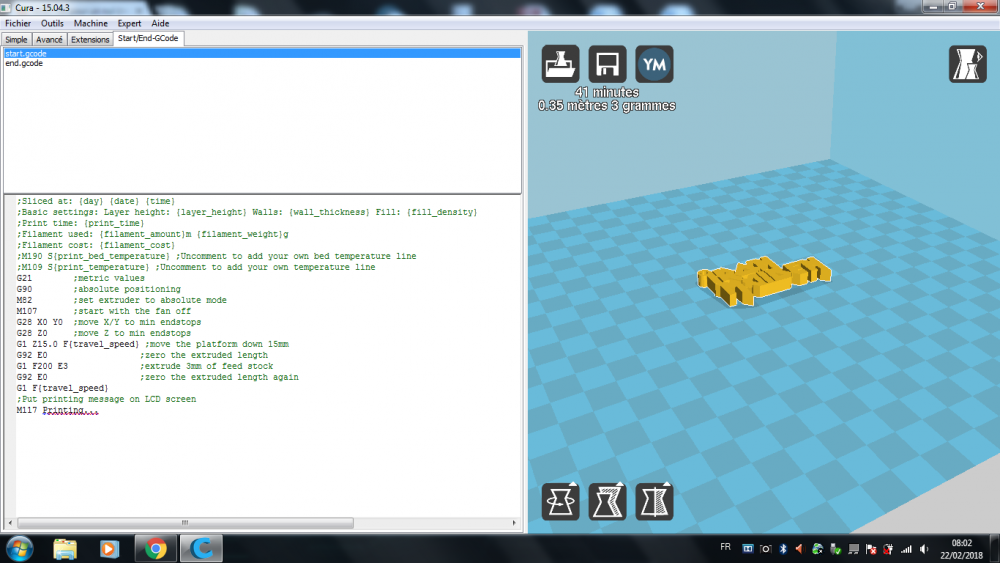Select the Rotate tool icon

coord(561,501)
